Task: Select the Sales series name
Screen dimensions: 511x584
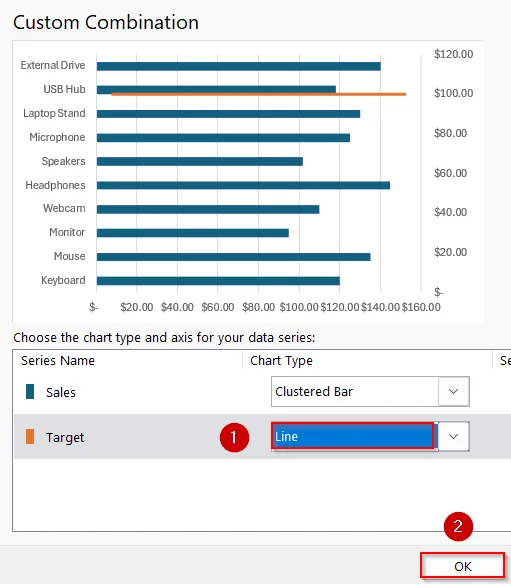Action: coord(61,392)
